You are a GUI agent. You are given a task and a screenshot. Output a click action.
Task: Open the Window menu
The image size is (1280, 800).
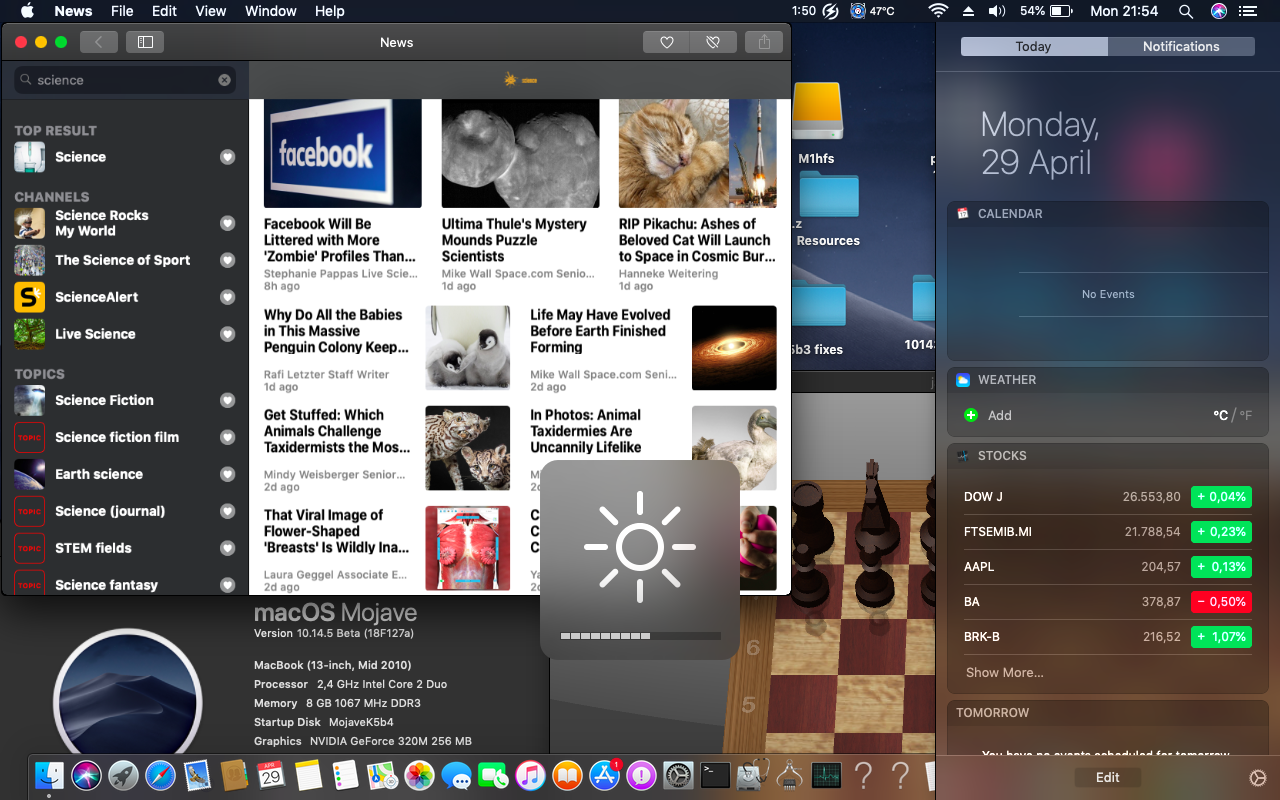click(270, 11)
